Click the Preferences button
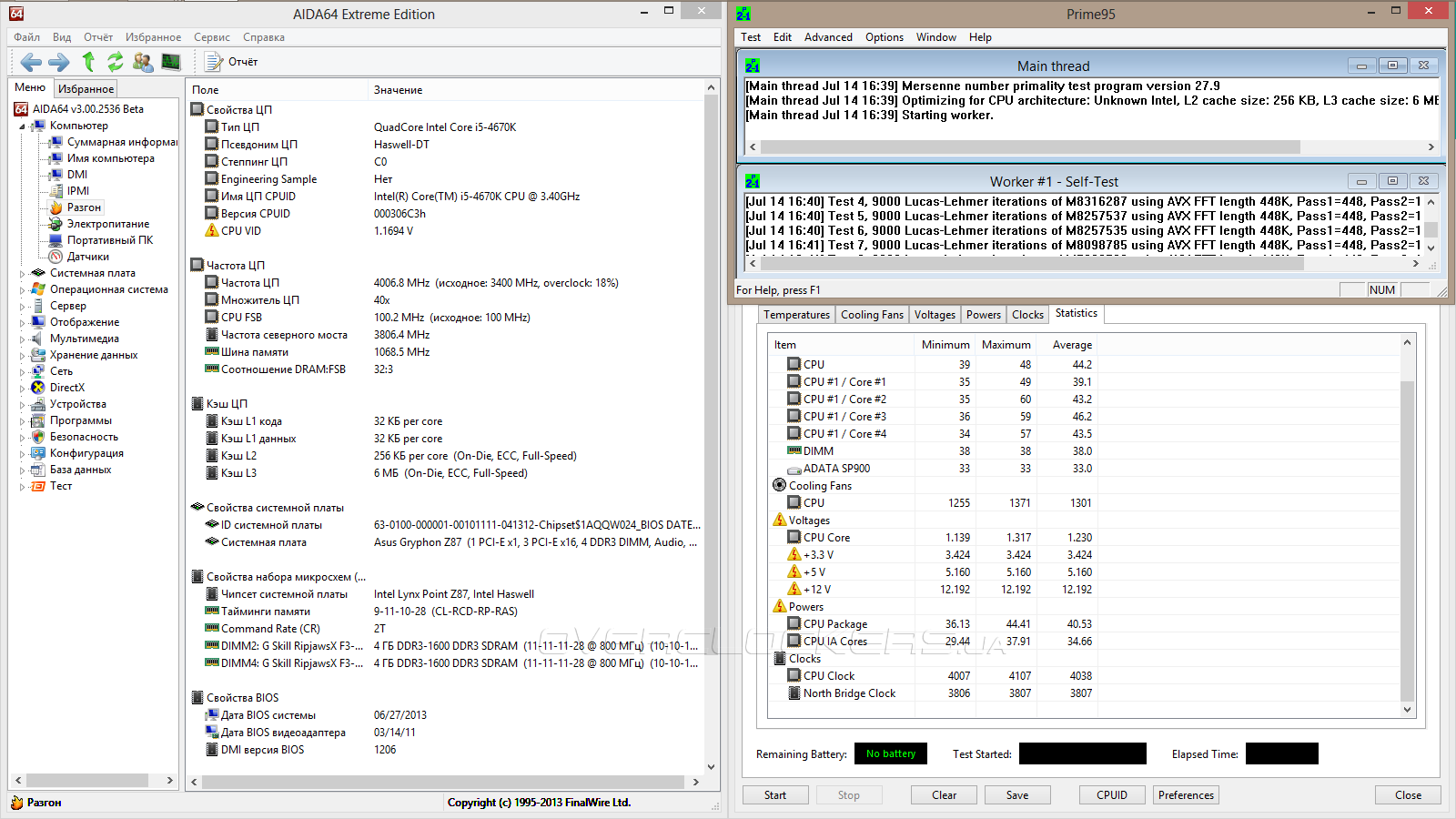The image size is (1456, 819). (1186, 795)
